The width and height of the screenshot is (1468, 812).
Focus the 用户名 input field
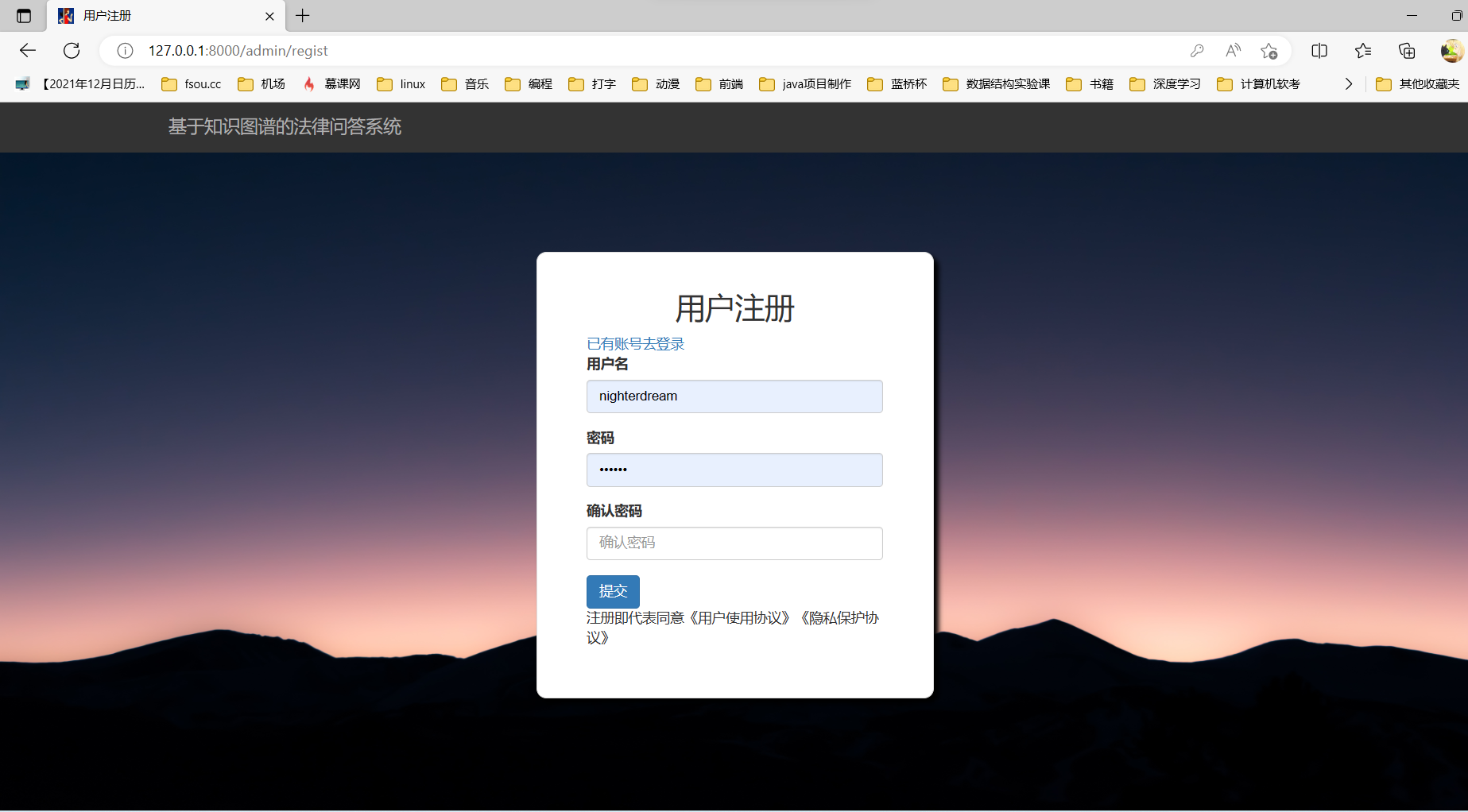734,396
